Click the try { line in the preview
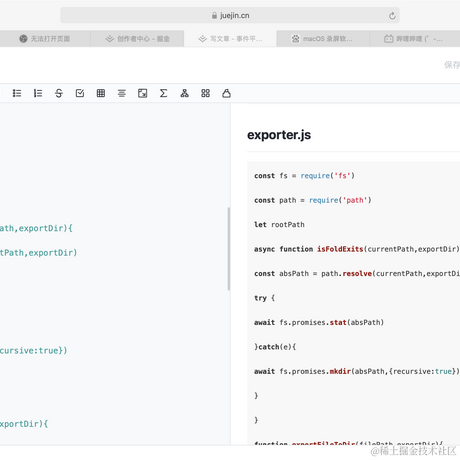 [x=265, y=298]
